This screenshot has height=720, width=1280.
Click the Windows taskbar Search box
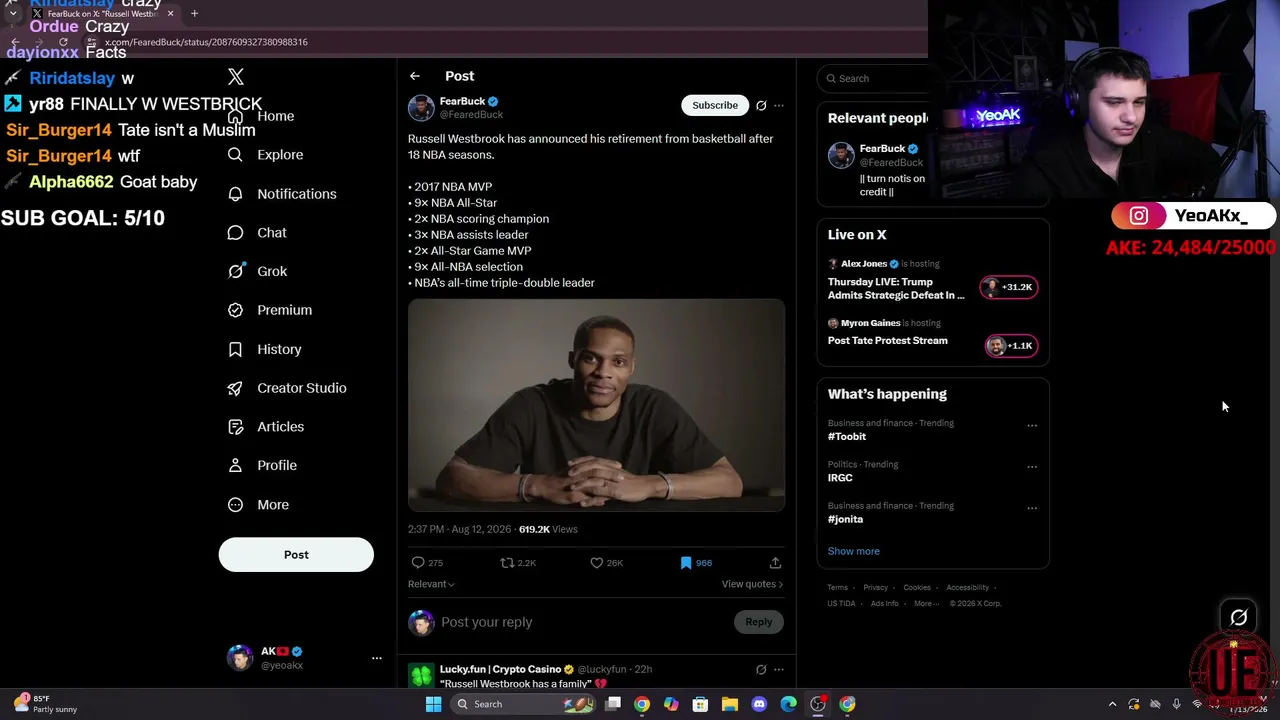coord(523,704)
